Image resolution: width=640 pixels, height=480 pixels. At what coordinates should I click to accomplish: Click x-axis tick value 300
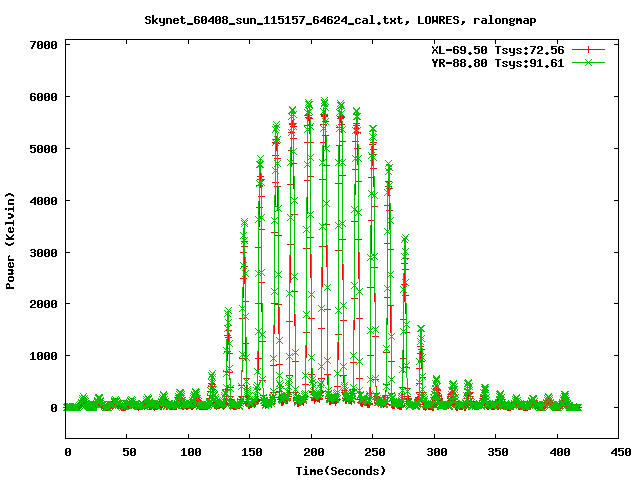click(x=436, y=452)
